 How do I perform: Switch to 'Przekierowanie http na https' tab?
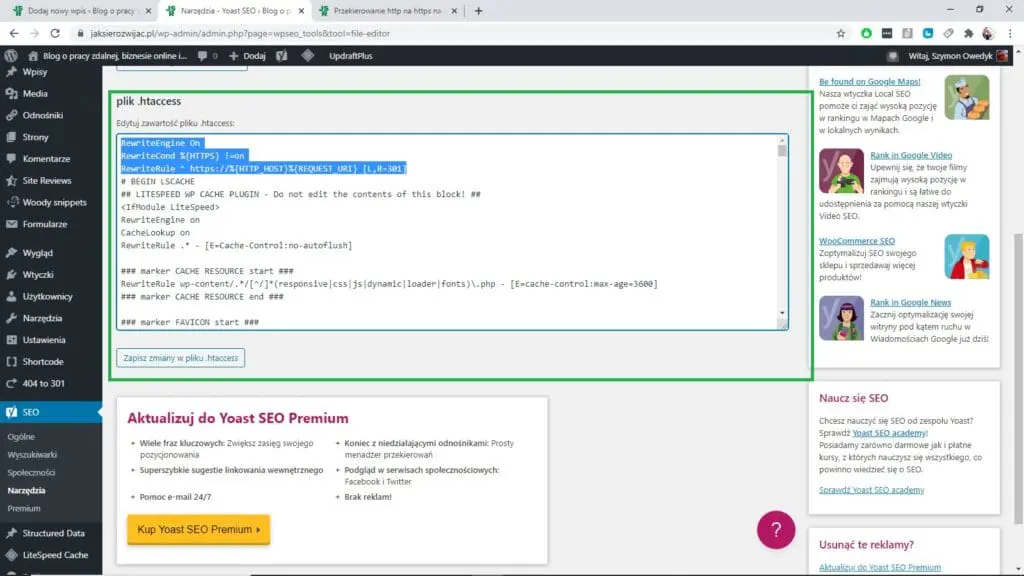click(x=387, y=11)
